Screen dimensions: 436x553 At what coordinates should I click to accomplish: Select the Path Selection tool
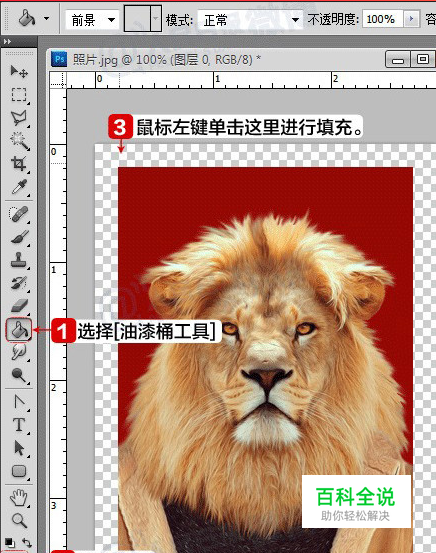click(x=19, y=448)
